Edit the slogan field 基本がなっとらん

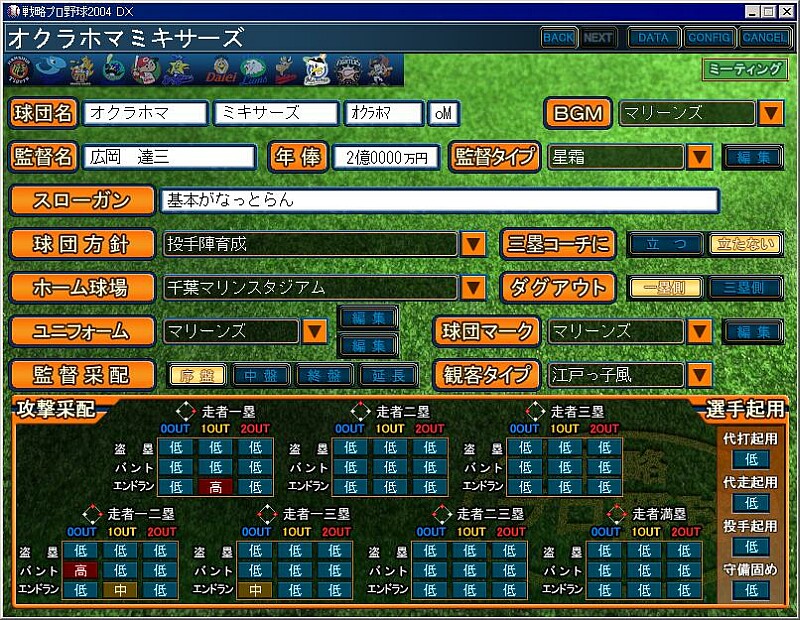point(440,200)
